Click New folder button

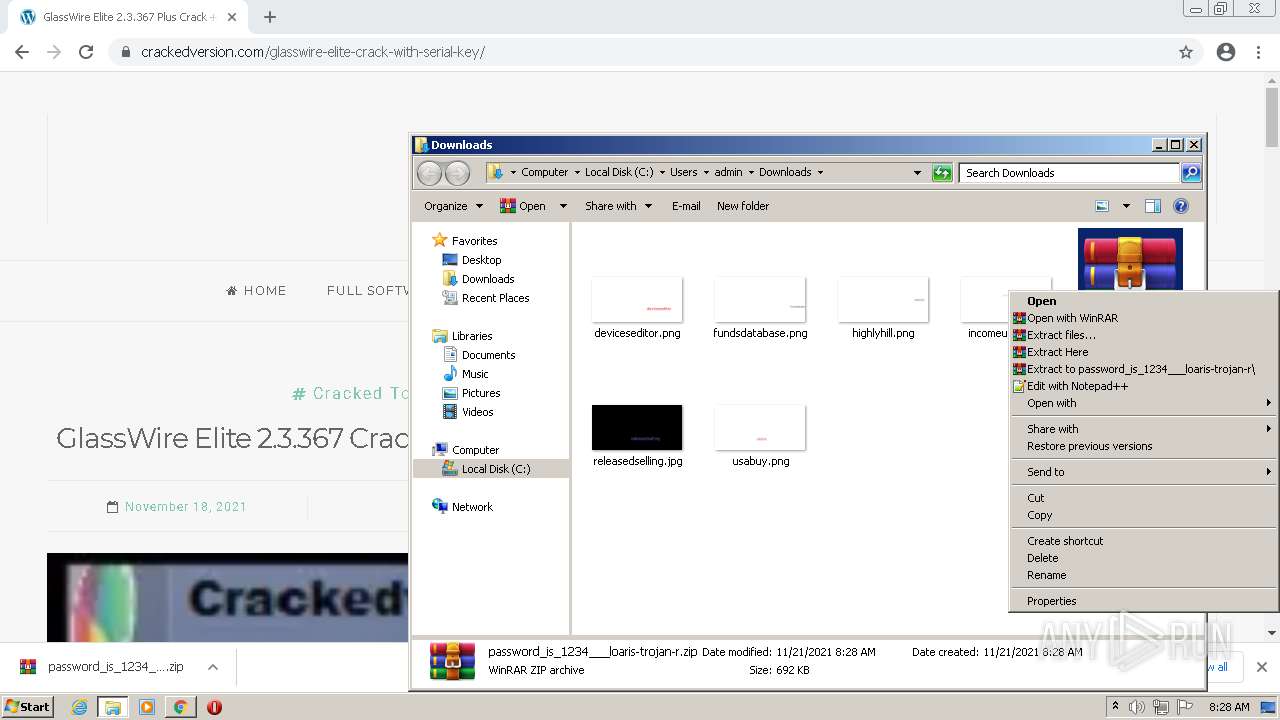click(743, 206)
